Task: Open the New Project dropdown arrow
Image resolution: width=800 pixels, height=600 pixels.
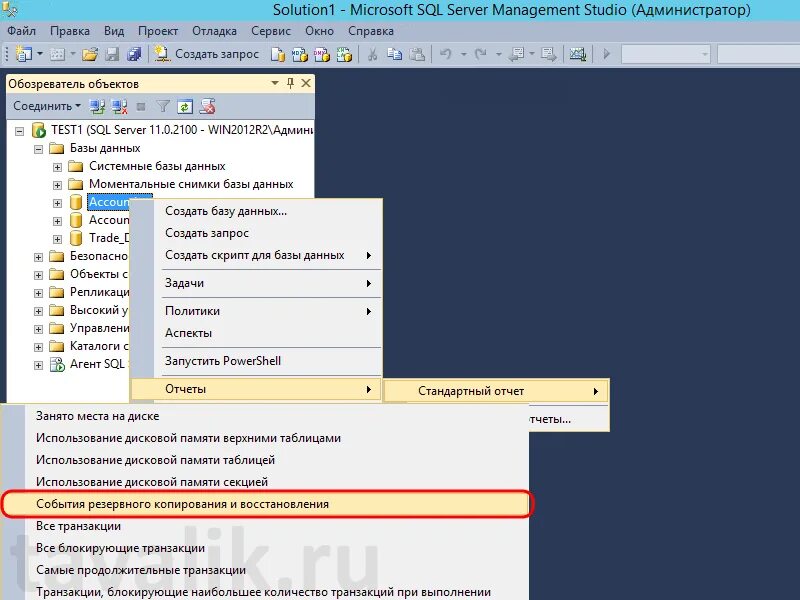Action: point(40,54)
